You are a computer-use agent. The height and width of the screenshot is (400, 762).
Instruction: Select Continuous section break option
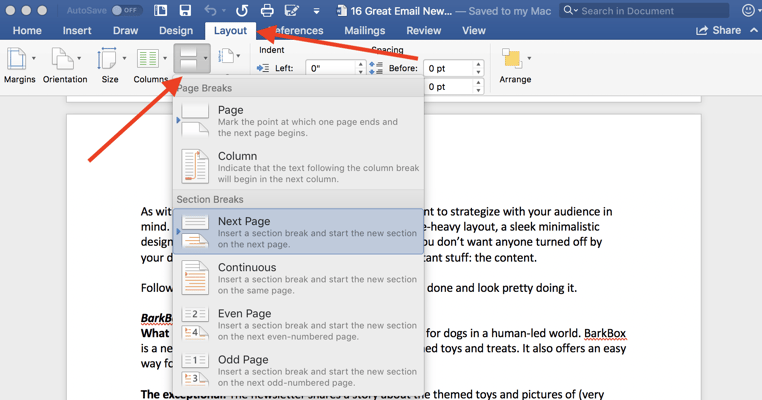[x=298, y=278]
